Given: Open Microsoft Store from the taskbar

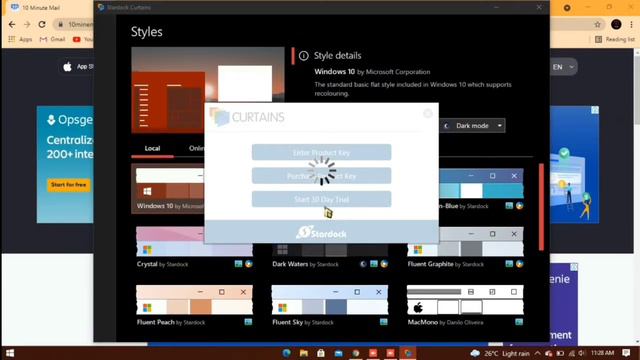Looking at the screenshot, I should click(321, 353).
